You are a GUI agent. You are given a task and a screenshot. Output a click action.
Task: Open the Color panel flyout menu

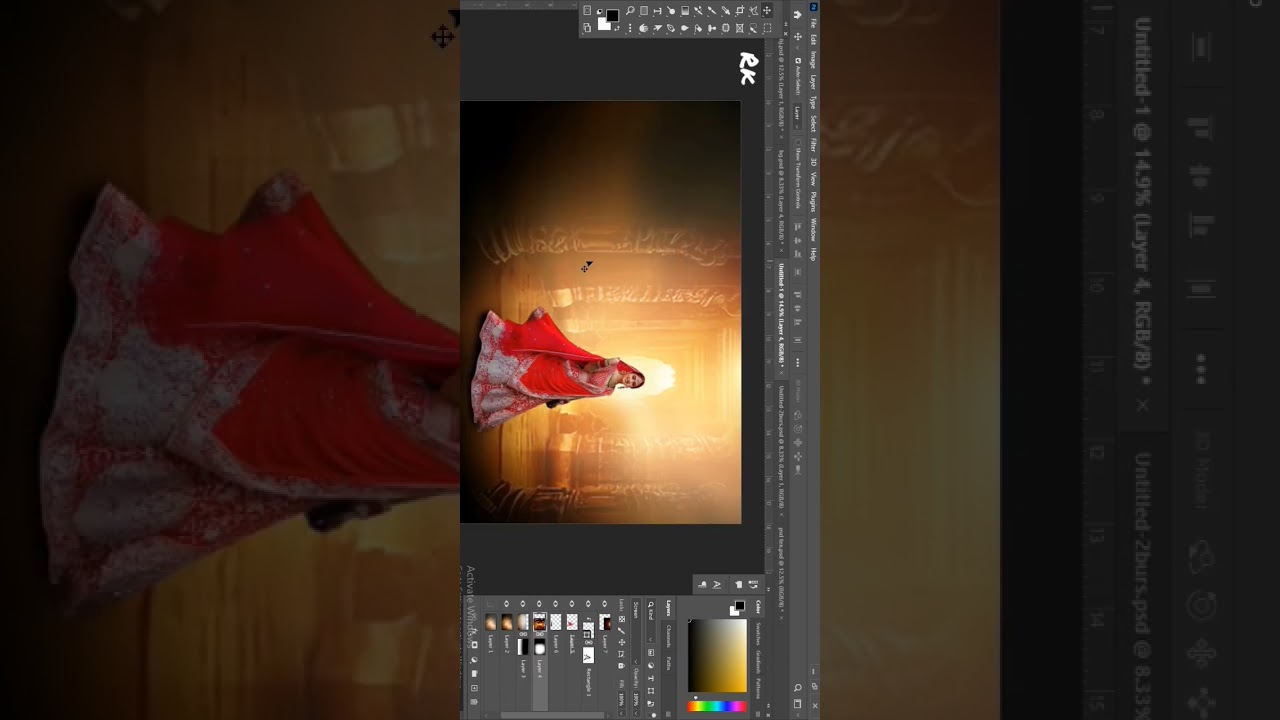click(x=758, y=714)
